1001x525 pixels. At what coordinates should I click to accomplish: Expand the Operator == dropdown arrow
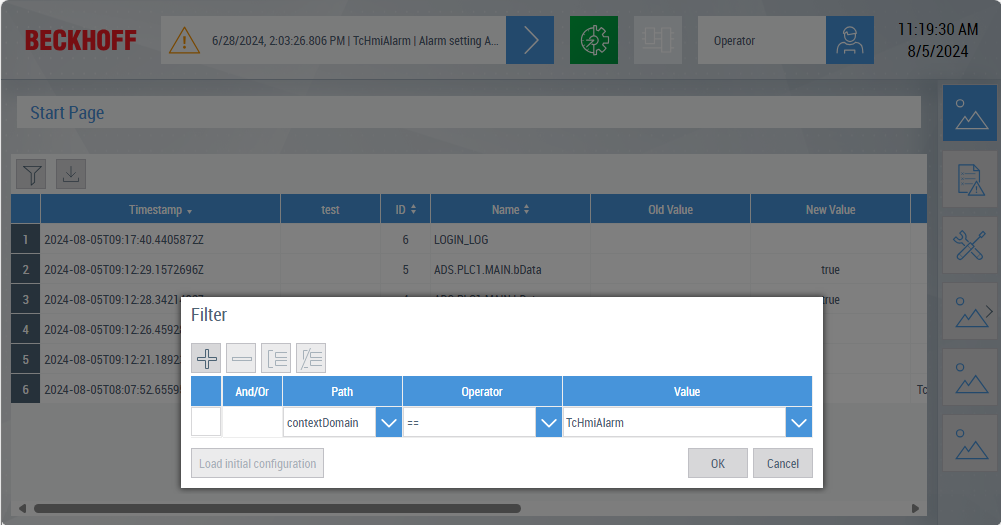(548, 423)
